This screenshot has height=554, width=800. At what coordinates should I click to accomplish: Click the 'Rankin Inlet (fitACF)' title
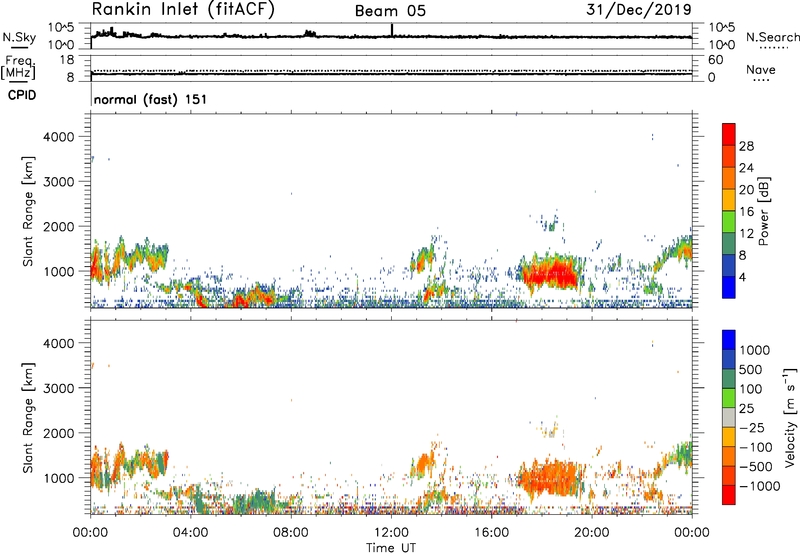pyautogui.click(x=183, y=10)
